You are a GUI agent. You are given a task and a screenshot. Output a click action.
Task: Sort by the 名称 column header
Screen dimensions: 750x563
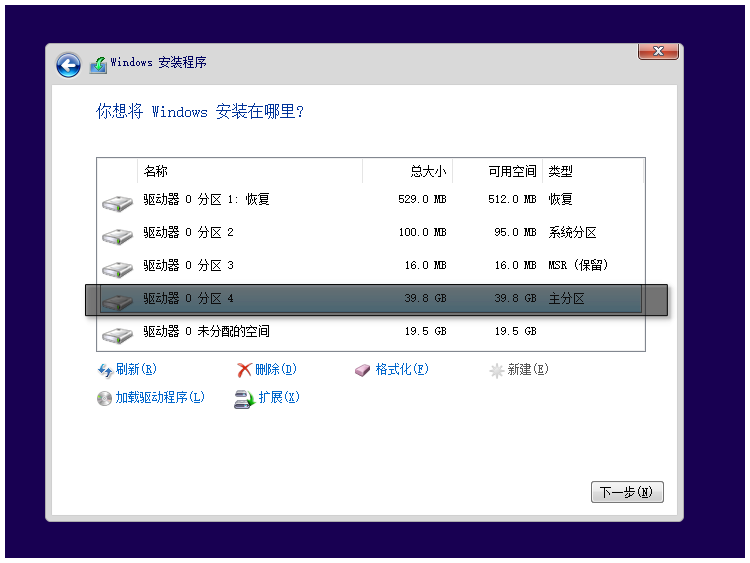pos(250,171)
